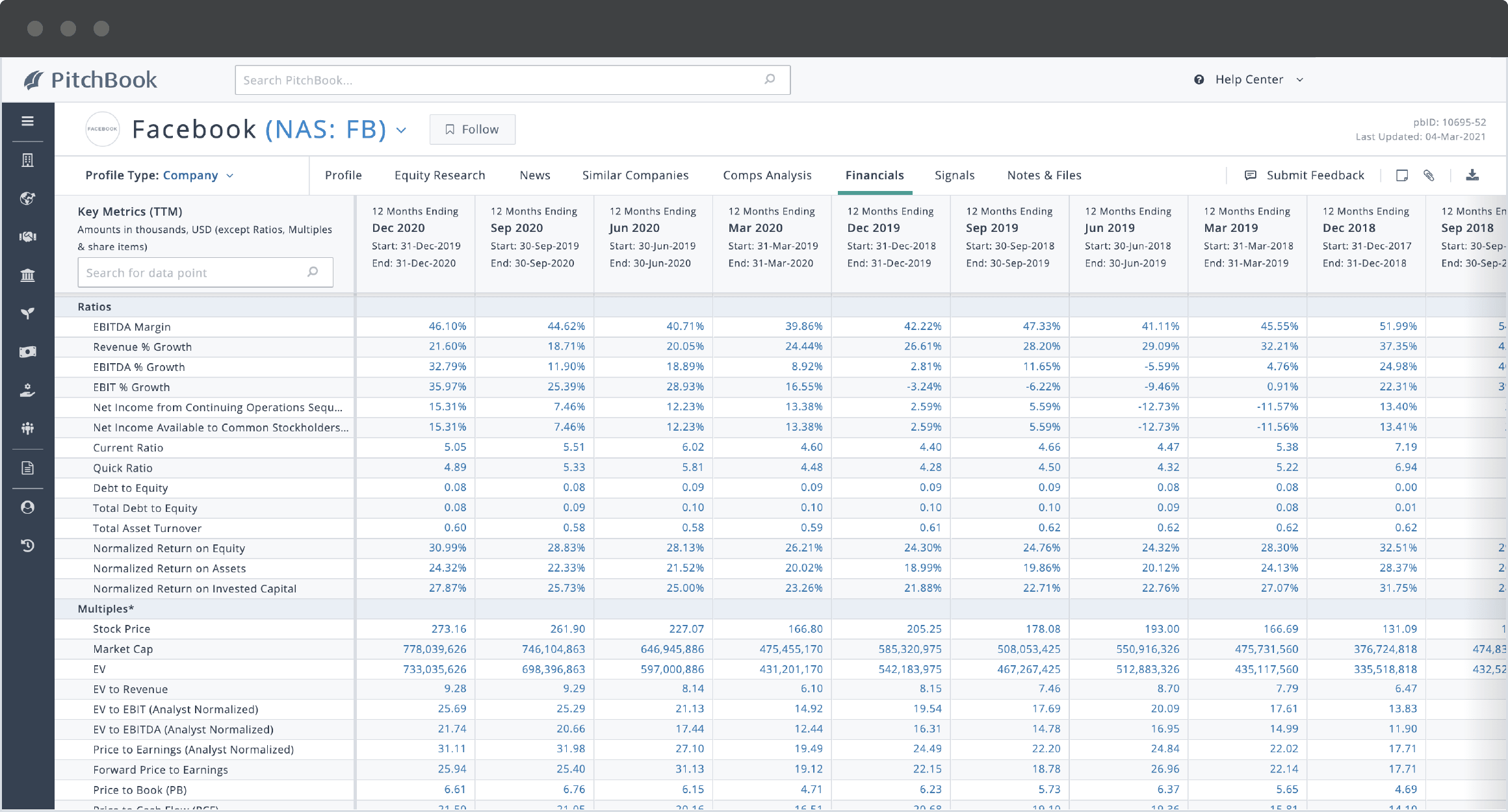Open the dashboard icon panel
This screenshot has height=812, width=1508.
pyautogui.click(x=27, y=121)
